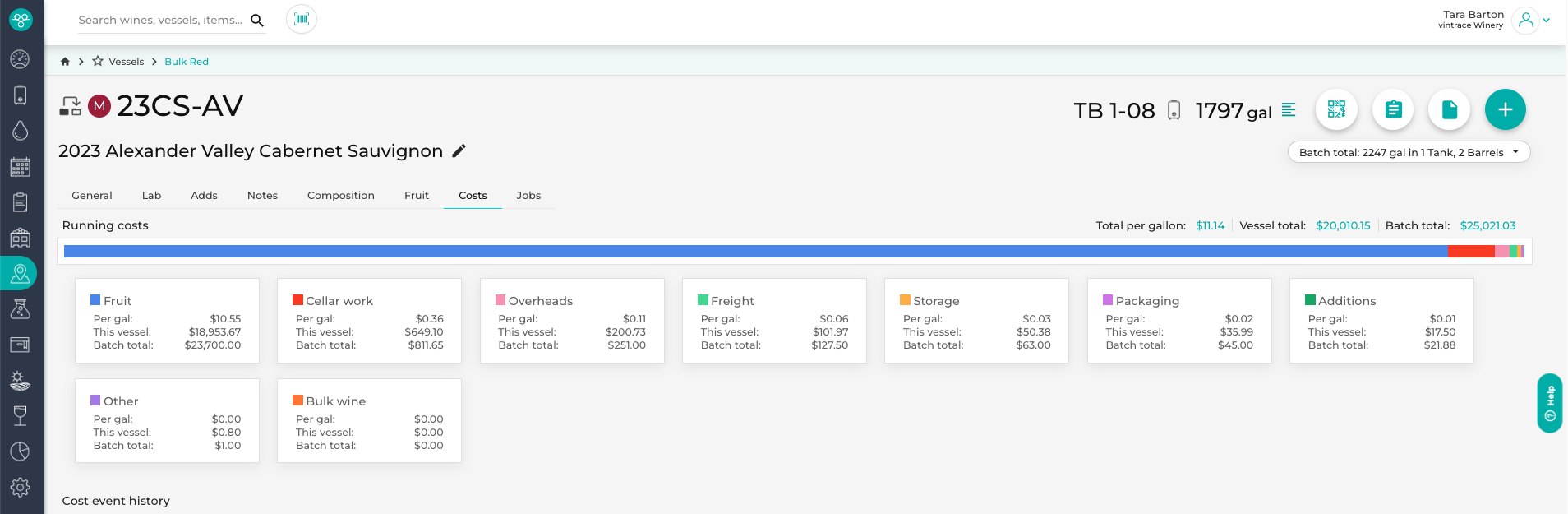Click the Packaging purple swatch
This screenshot has height=514, width=1568.
coord(1108,300)
